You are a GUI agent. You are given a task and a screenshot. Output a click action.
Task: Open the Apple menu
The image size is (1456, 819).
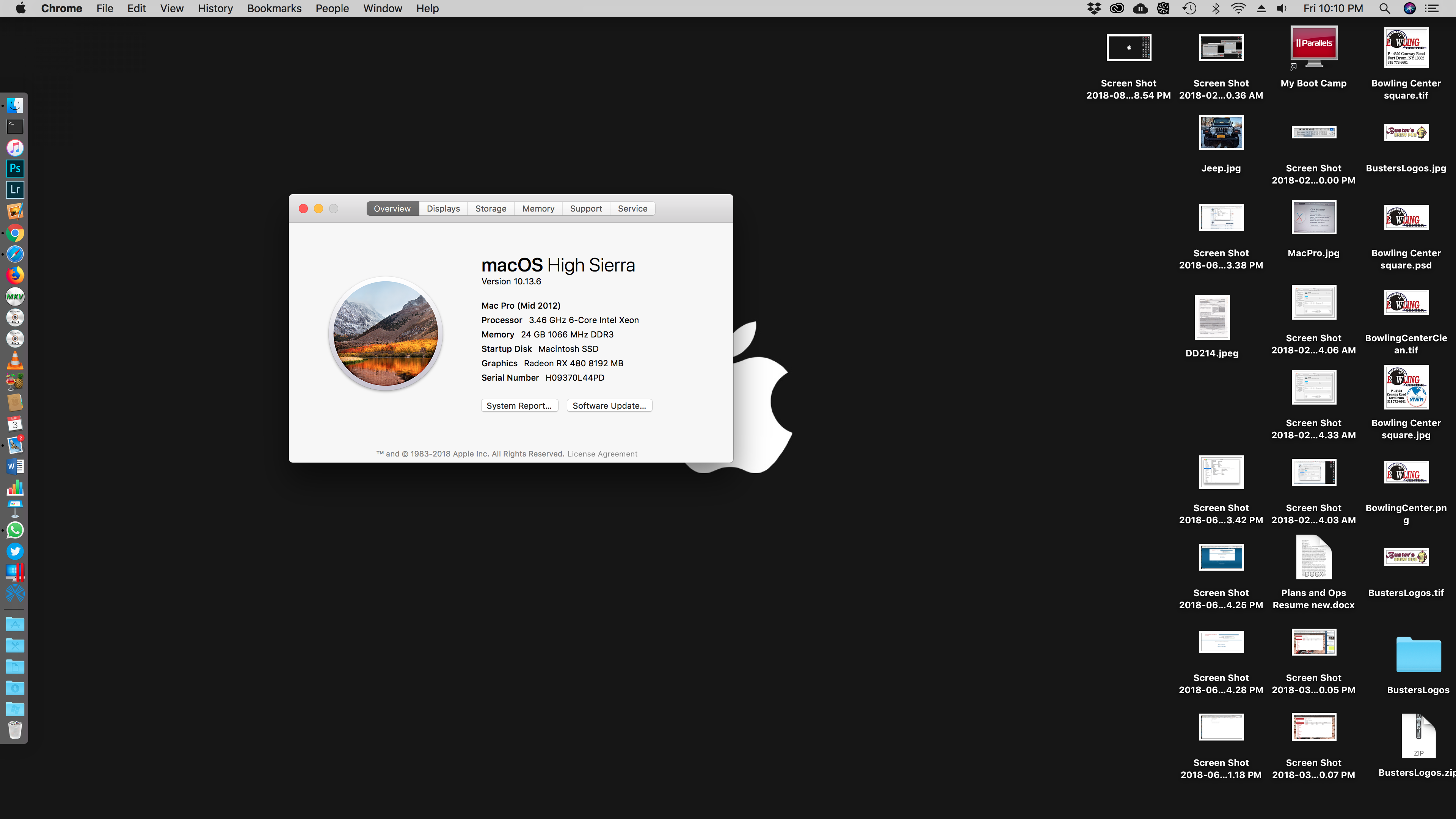coord(20,8)
